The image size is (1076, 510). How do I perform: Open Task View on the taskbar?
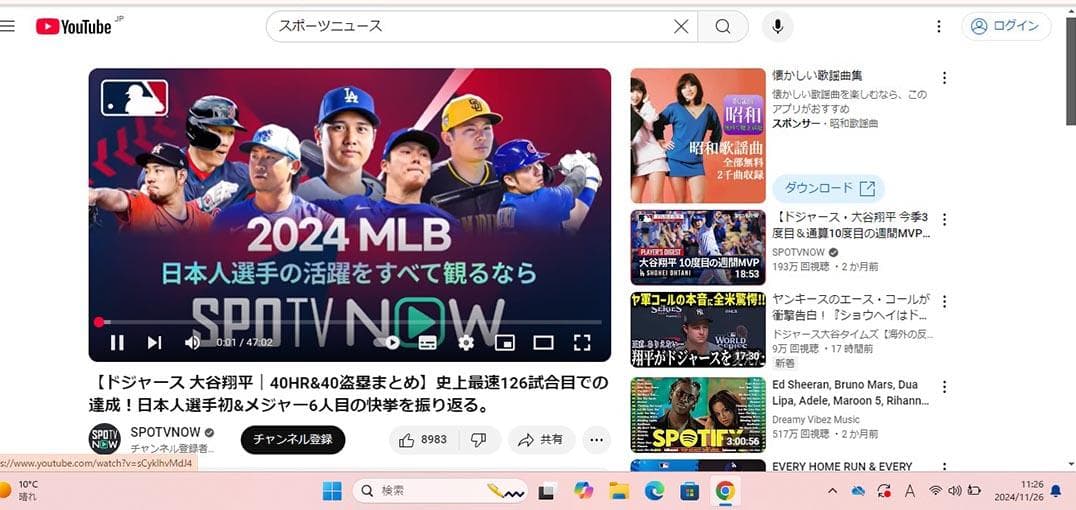(x=546, y=491)
